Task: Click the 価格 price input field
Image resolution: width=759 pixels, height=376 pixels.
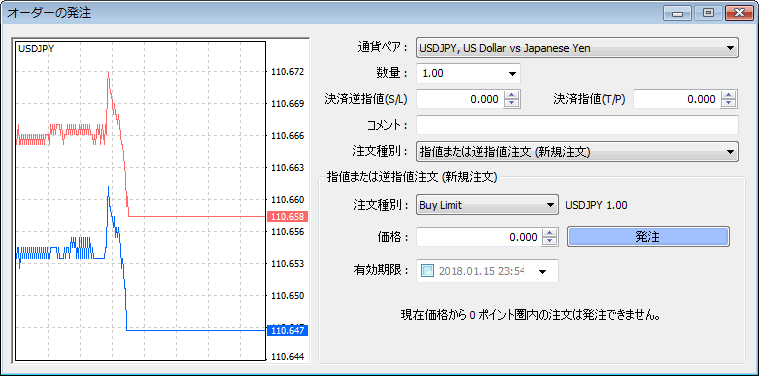Action: click(x=479, y=237)
